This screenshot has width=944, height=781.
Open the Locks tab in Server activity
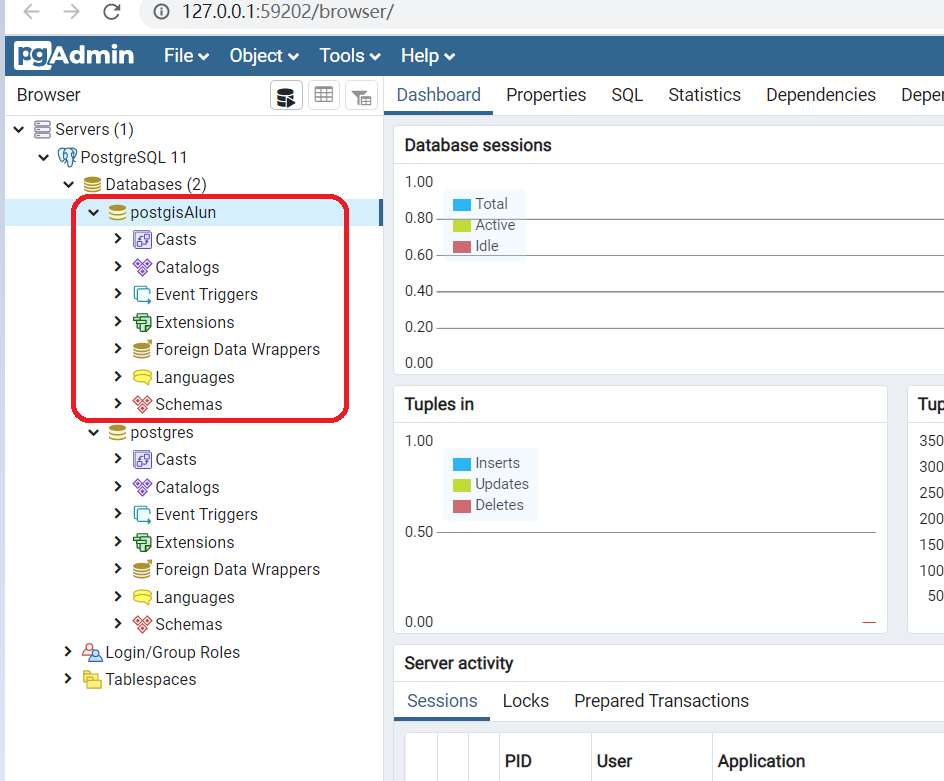526,701
